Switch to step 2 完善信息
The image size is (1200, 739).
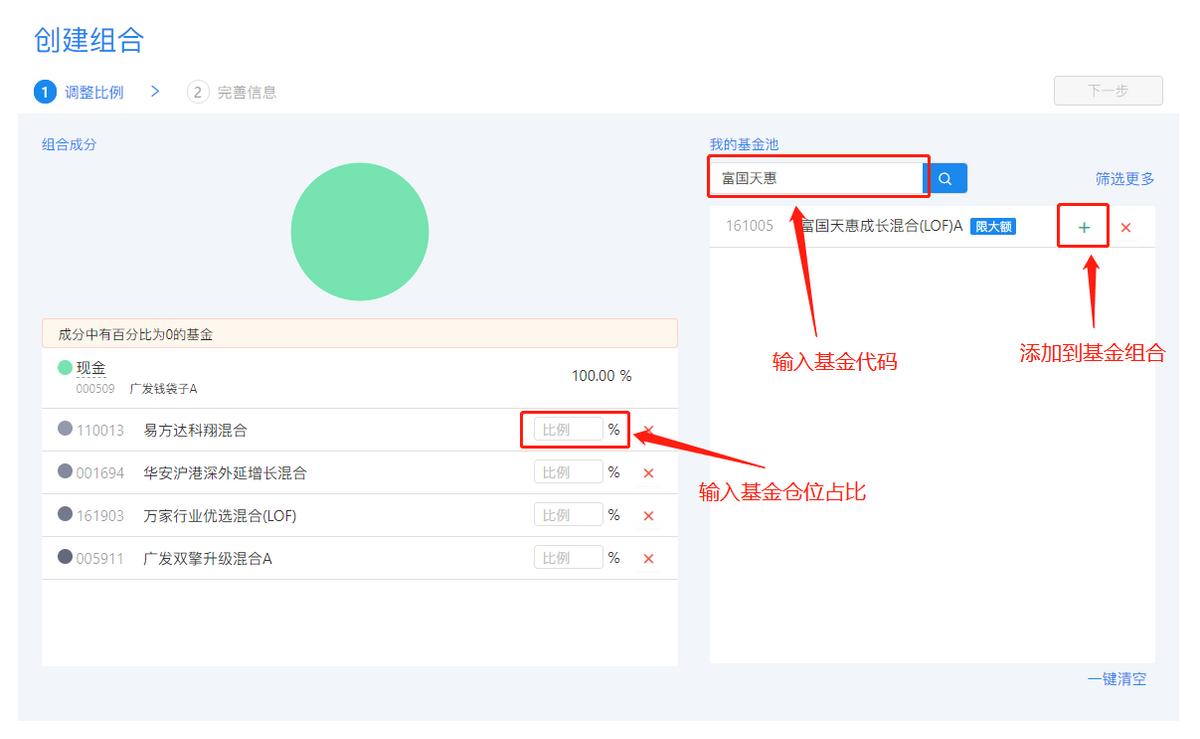coord(232,92)
